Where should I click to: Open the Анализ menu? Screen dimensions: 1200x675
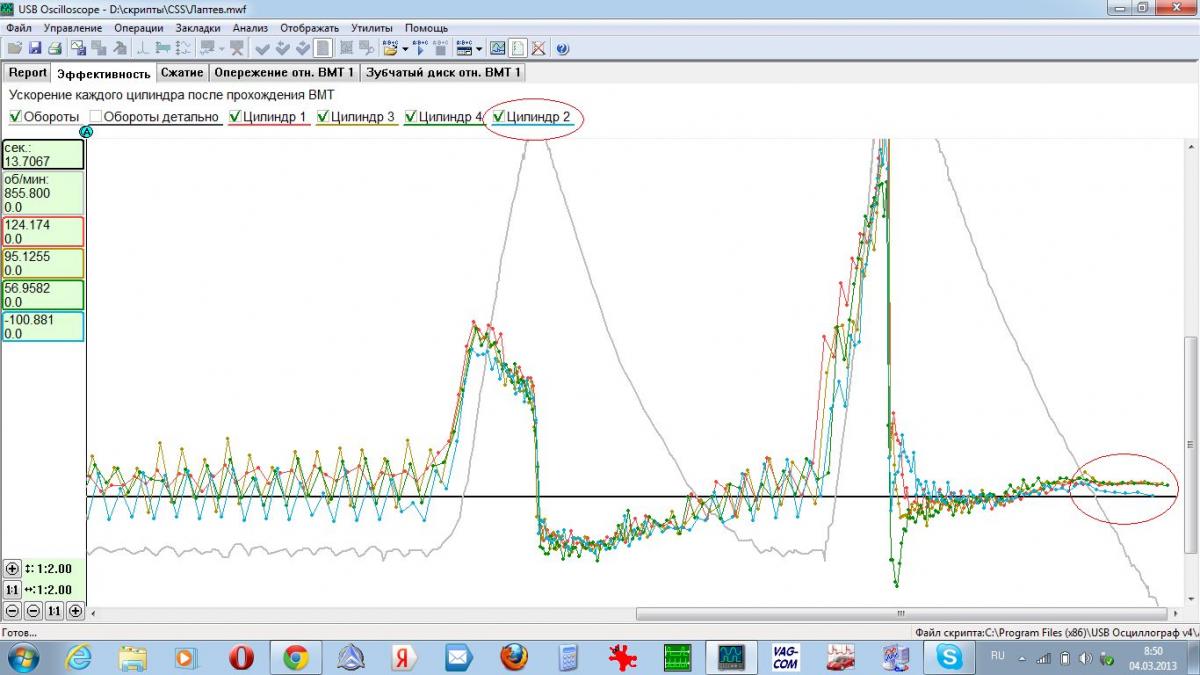(x=250, y=28)
